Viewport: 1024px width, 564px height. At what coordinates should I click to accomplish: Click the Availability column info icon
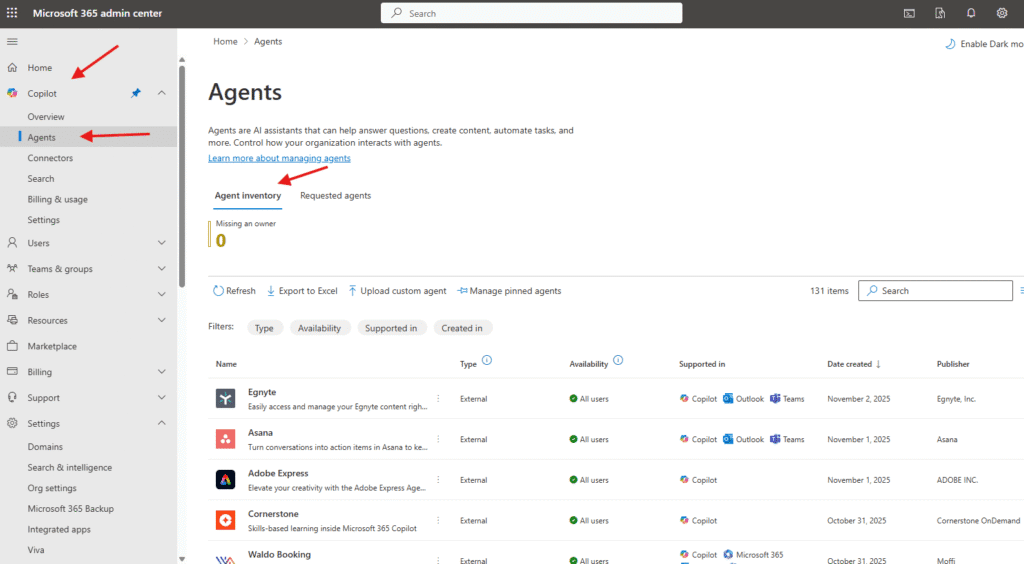tap(618, 361)
